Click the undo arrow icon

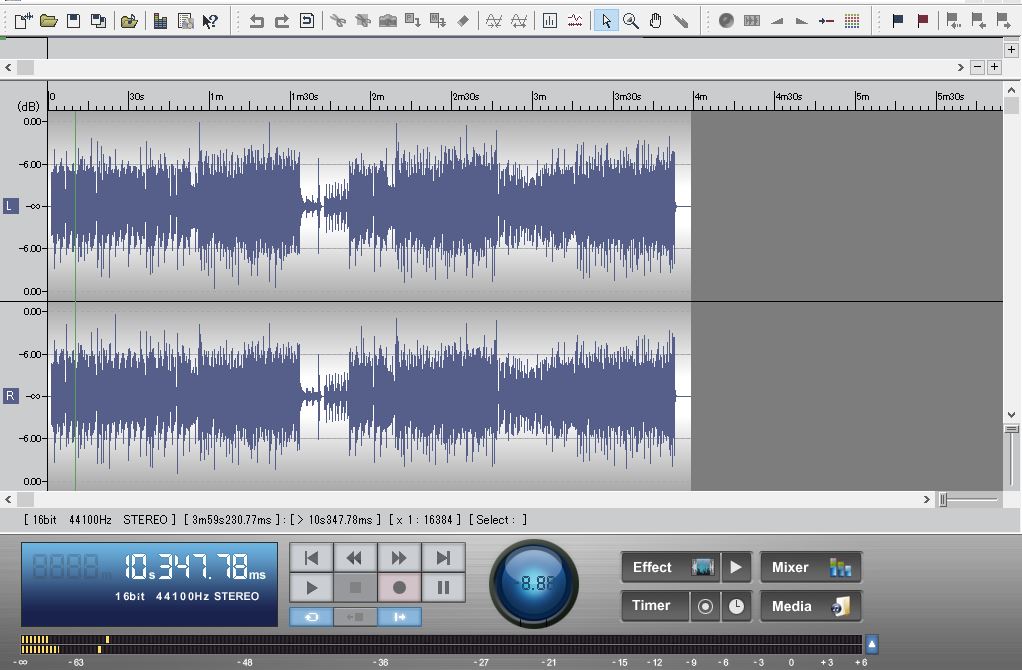[x=256, y=21]
